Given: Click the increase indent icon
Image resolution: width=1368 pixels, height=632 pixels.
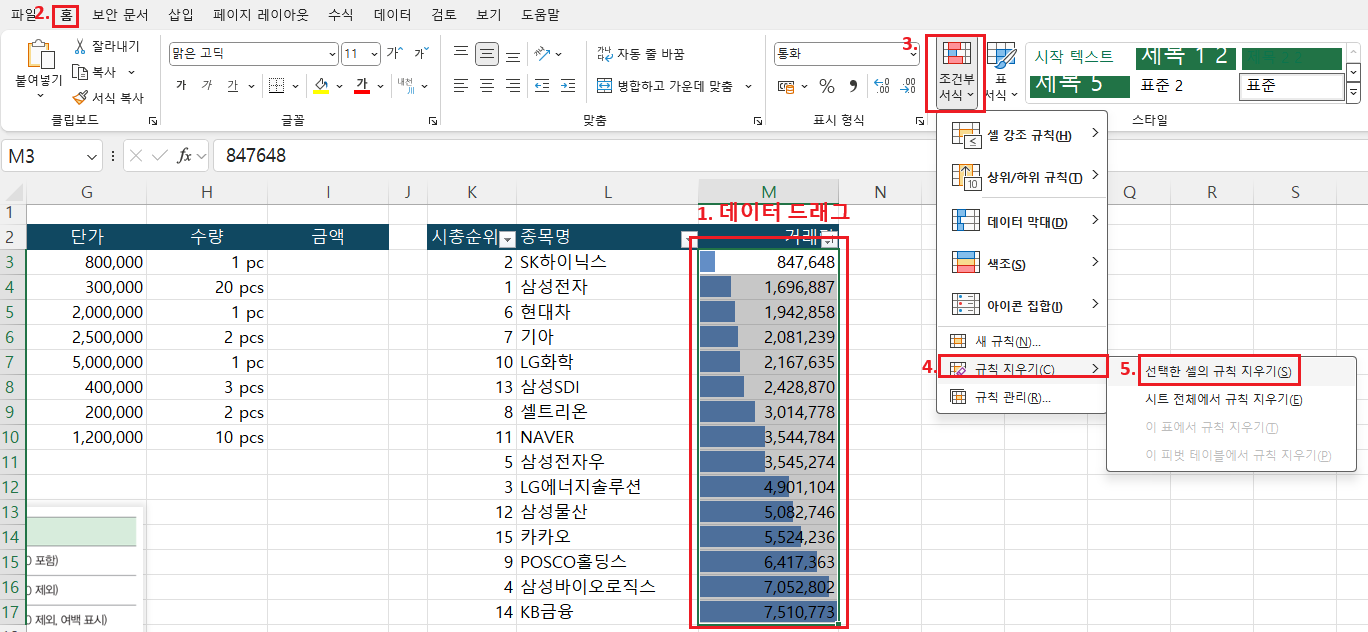Looking at the screenshot, I should 570,86.
